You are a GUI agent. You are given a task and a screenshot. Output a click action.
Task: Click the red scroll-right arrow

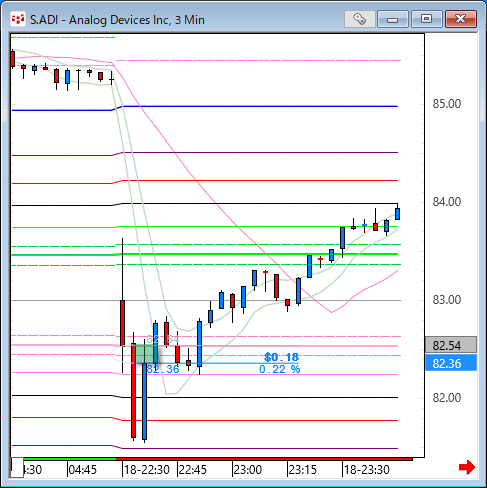click(x=467, y=467)
